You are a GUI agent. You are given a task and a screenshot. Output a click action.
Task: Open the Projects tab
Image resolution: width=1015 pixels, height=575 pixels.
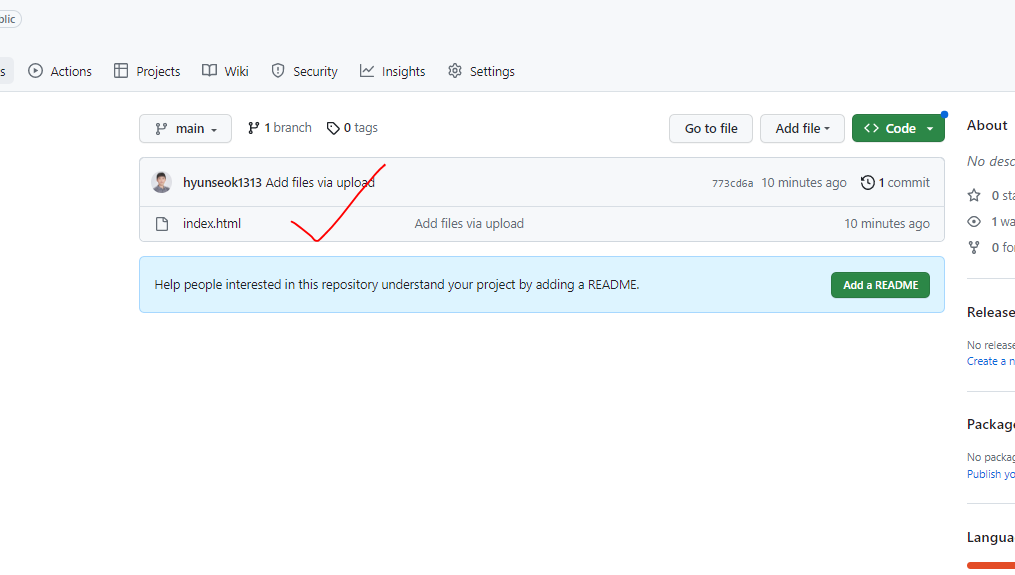click(147, 71)
